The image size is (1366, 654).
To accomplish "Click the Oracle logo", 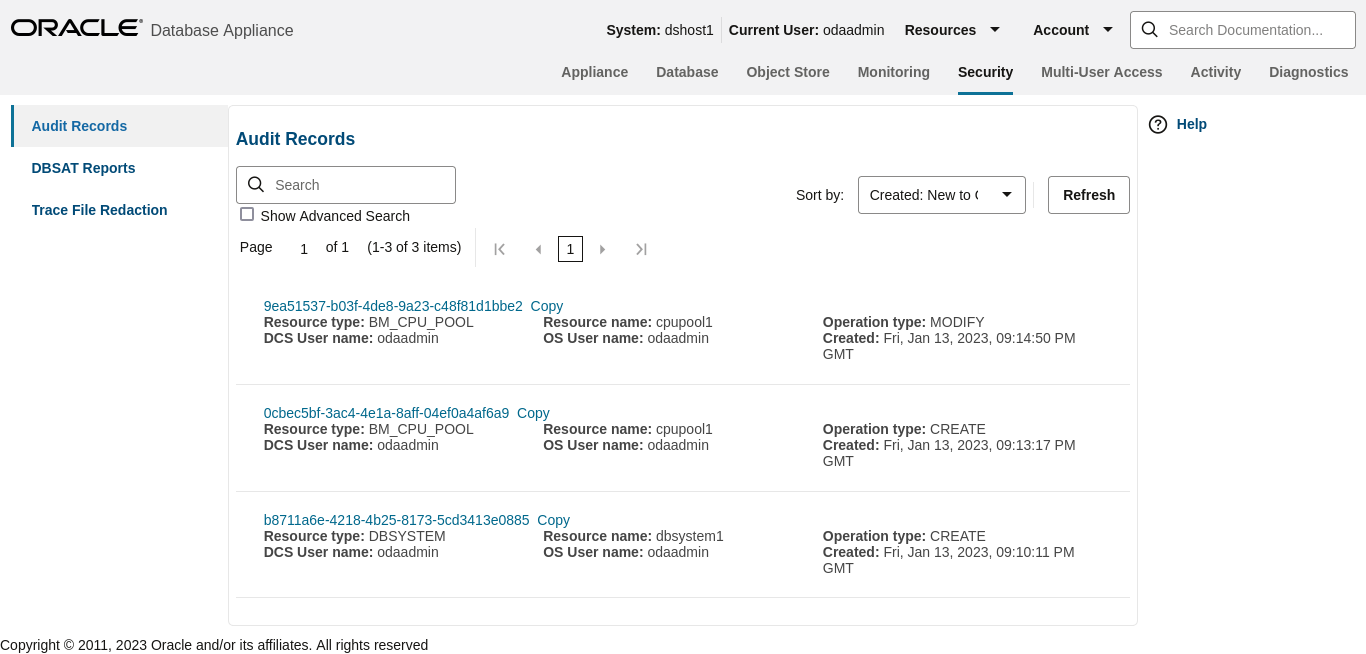I will click(75, 27).
